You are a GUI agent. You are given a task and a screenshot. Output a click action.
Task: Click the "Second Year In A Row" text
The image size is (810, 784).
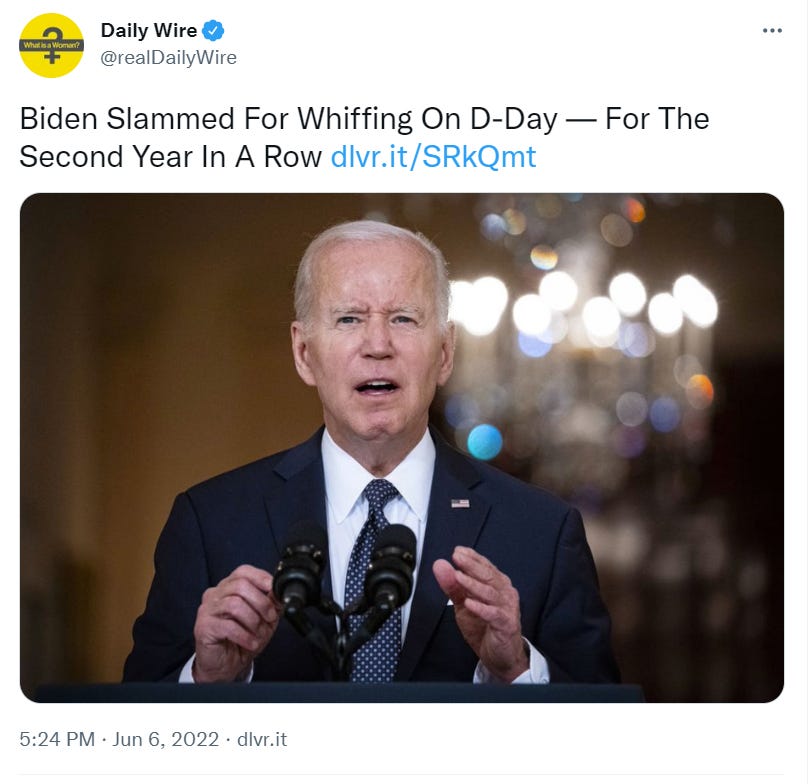[170, 156]
